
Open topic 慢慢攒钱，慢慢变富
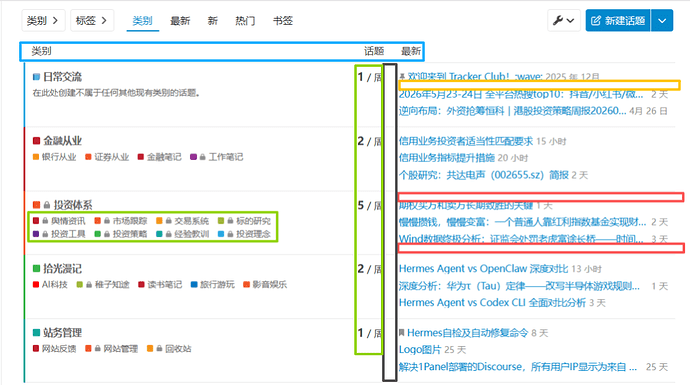click(x=522, y=222)
